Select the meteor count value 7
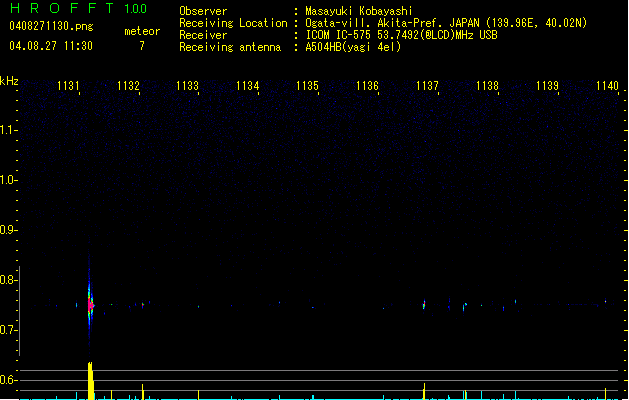Image resolution: width=629 pixels, height=400 pixels. [x=142, y=46]
